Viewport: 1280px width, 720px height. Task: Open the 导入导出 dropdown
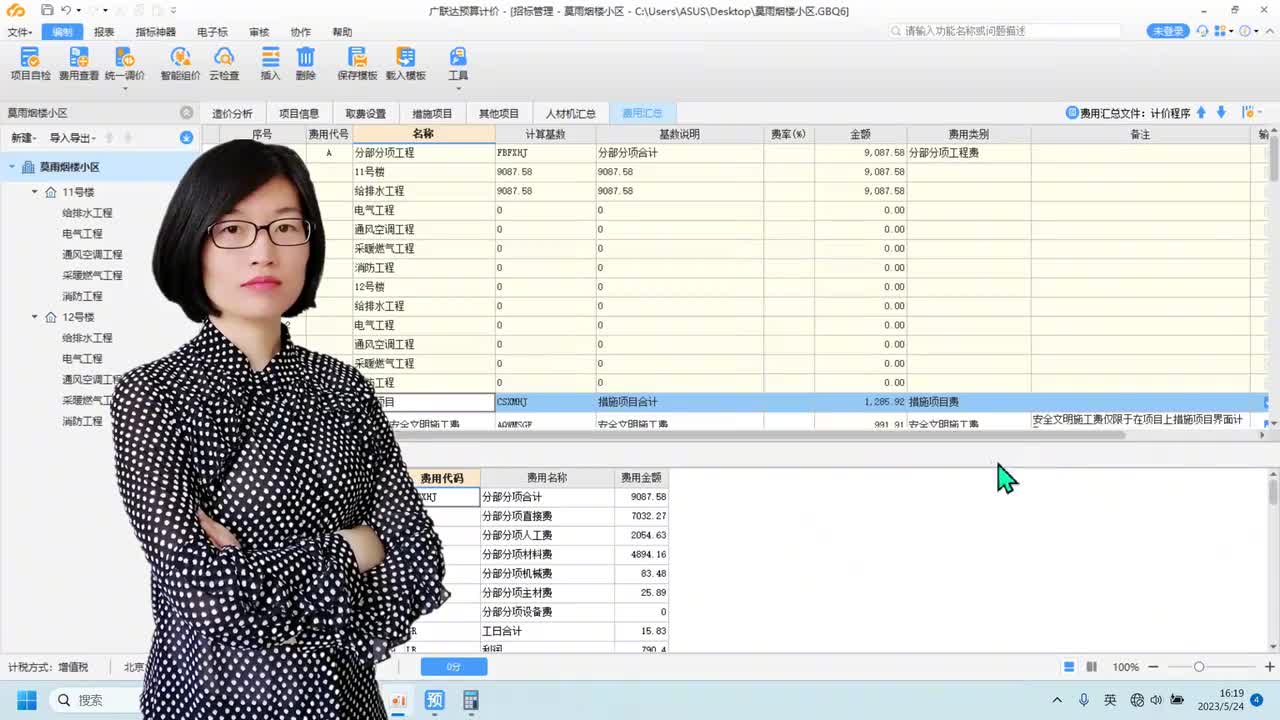pyautogui.click(x=72, y=138)
